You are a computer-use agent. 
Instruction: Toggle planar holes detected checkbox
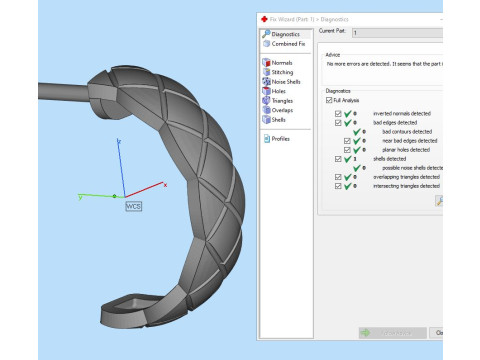tap(347, 150)
